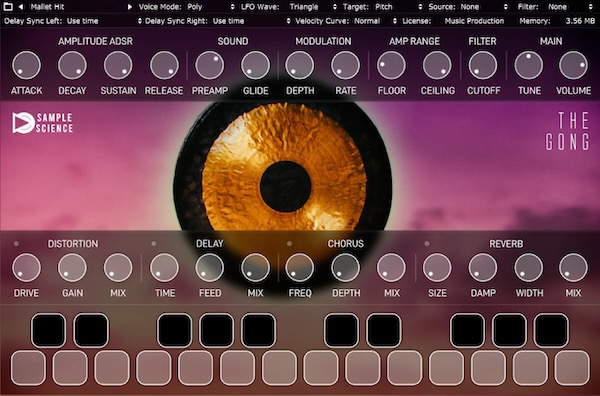Screen dimensions: 600x396
Task: Click the Chorus Depth knob
Action: pos(346,268)
